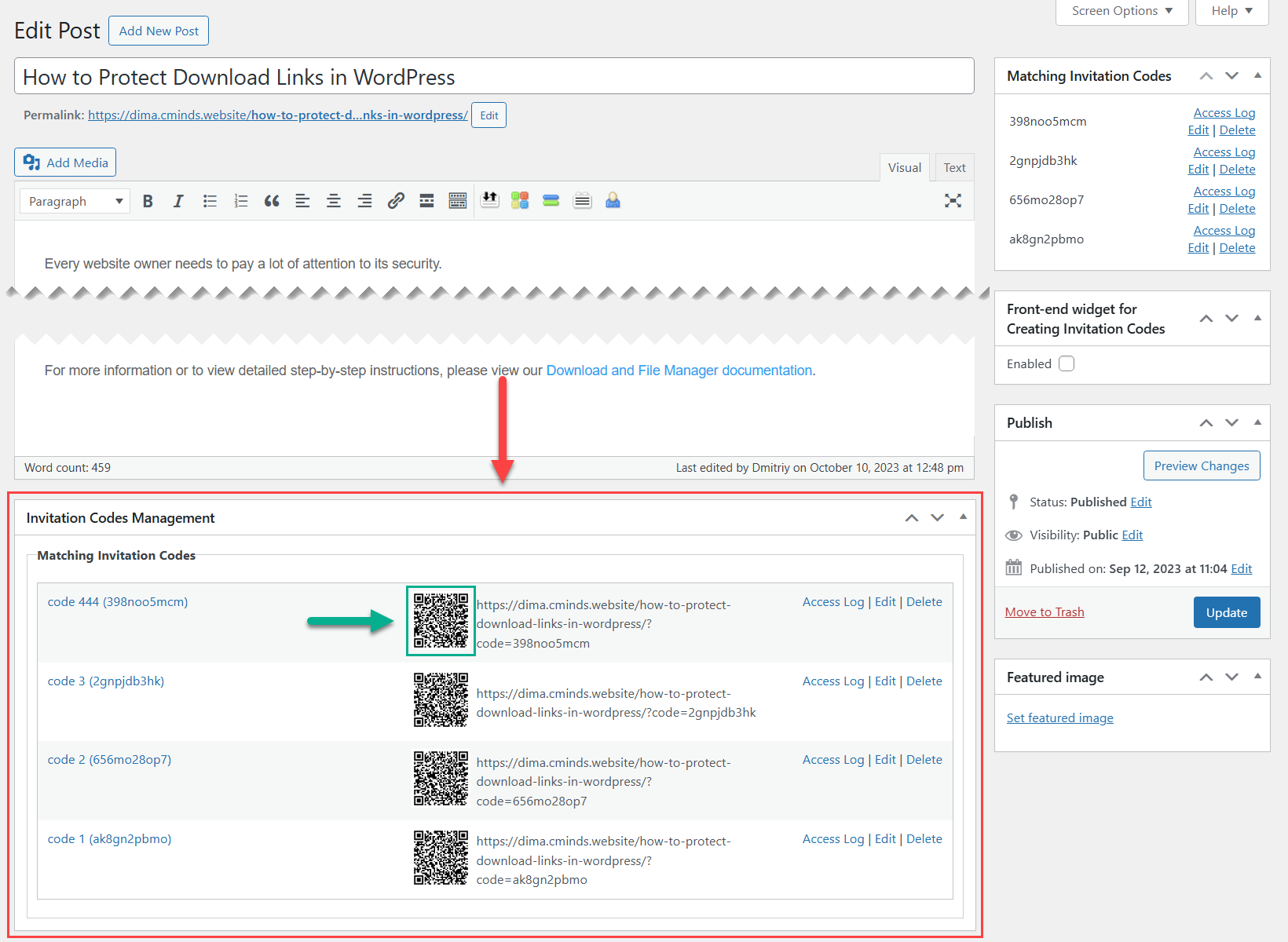This screenshot has height=942, width=1288.
Task: Enter distraction-free fullscreen mode
Action: coord(953,201)
